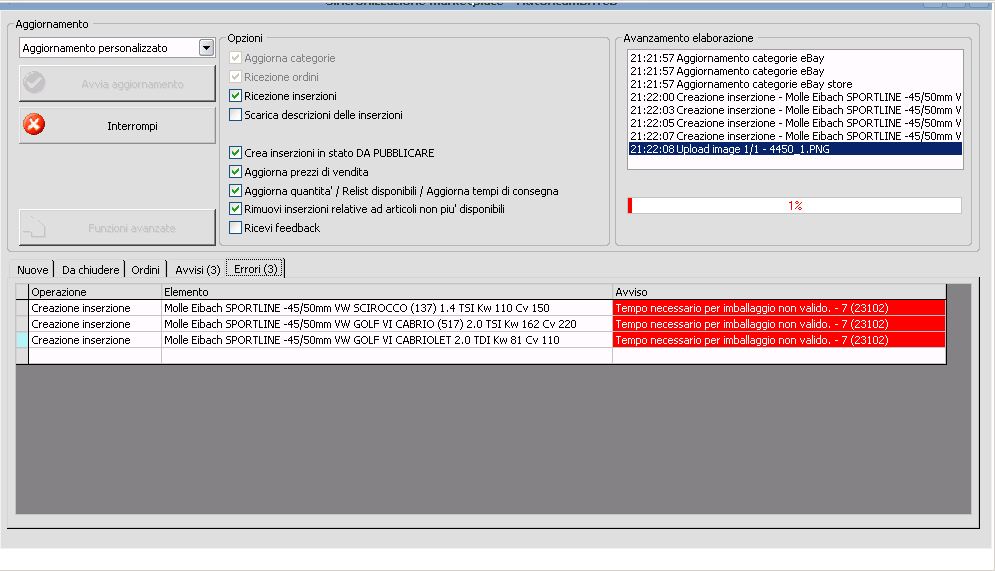Enable the Ricevi feedback checkbox

[x=235, y=228]
